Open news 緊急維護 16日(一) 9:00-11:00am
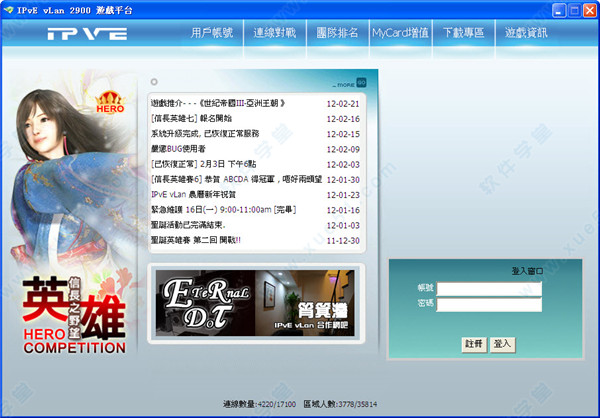The image size is (600, 418). pos(223,210)
